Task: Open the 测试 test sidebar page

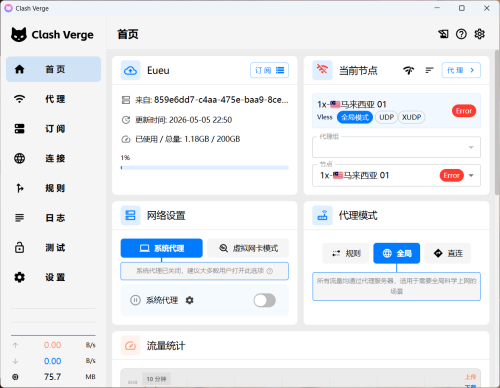Action: click(53, 248)
